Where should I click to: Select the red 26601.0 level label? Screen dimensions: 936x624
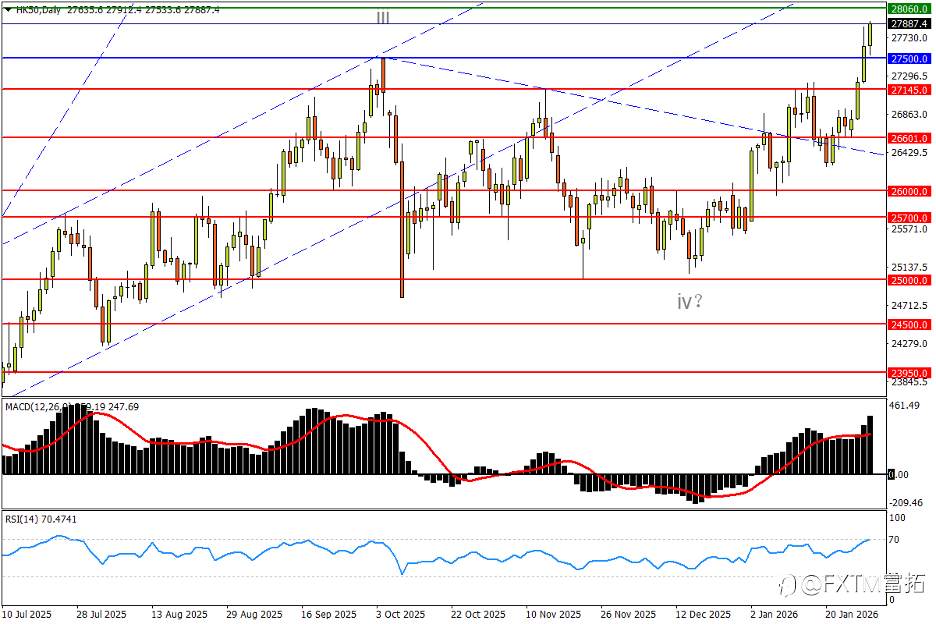tap(909, 139)
